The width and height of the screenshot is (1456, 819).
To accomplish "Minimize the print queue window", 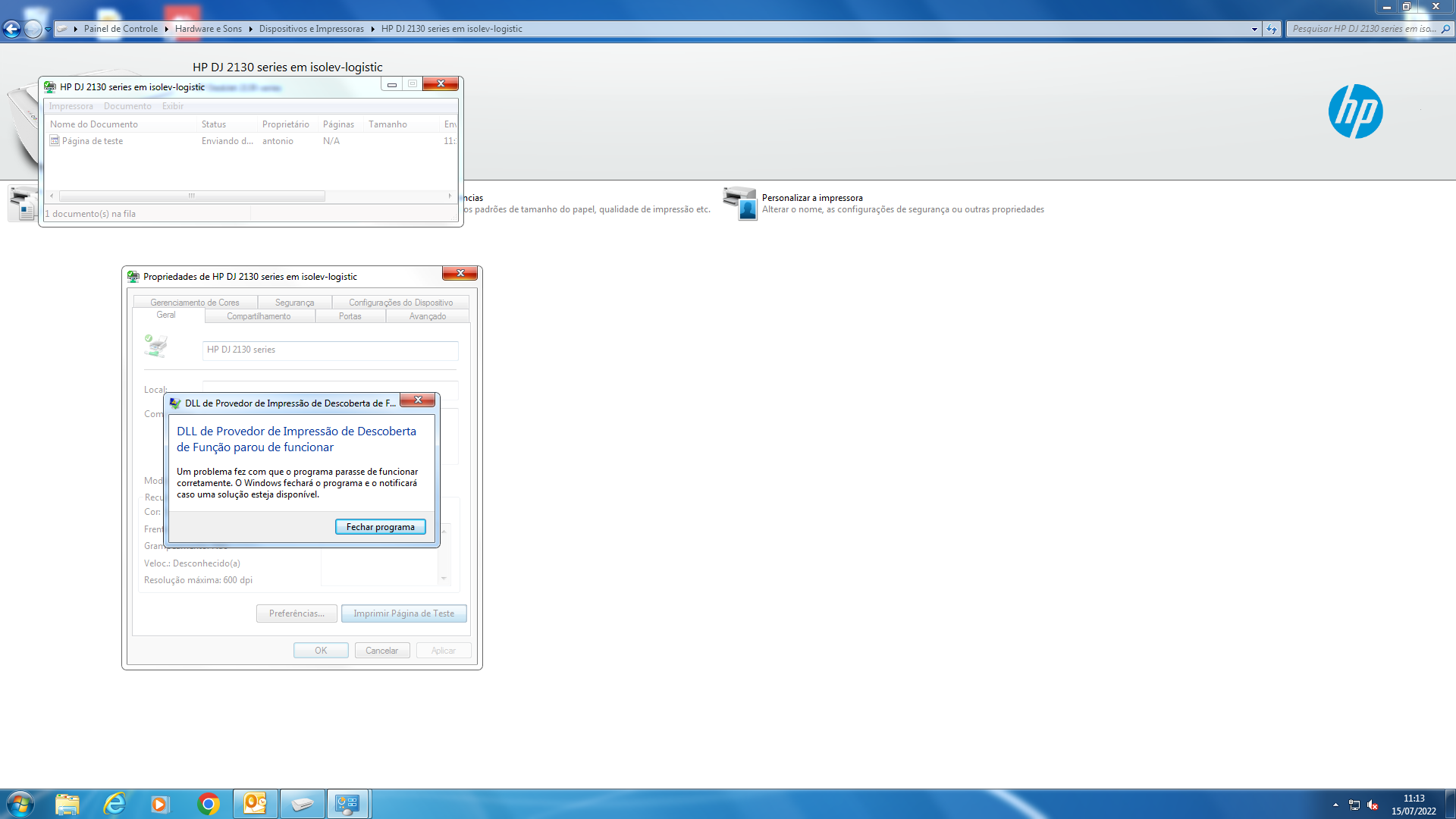I will point(391,84).
